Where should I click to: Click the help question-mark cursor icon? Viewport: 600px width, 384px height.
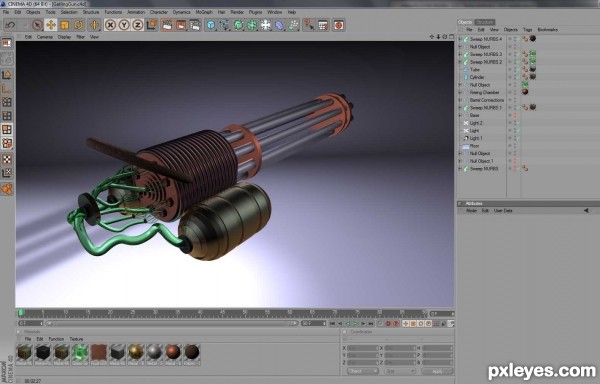308,25
